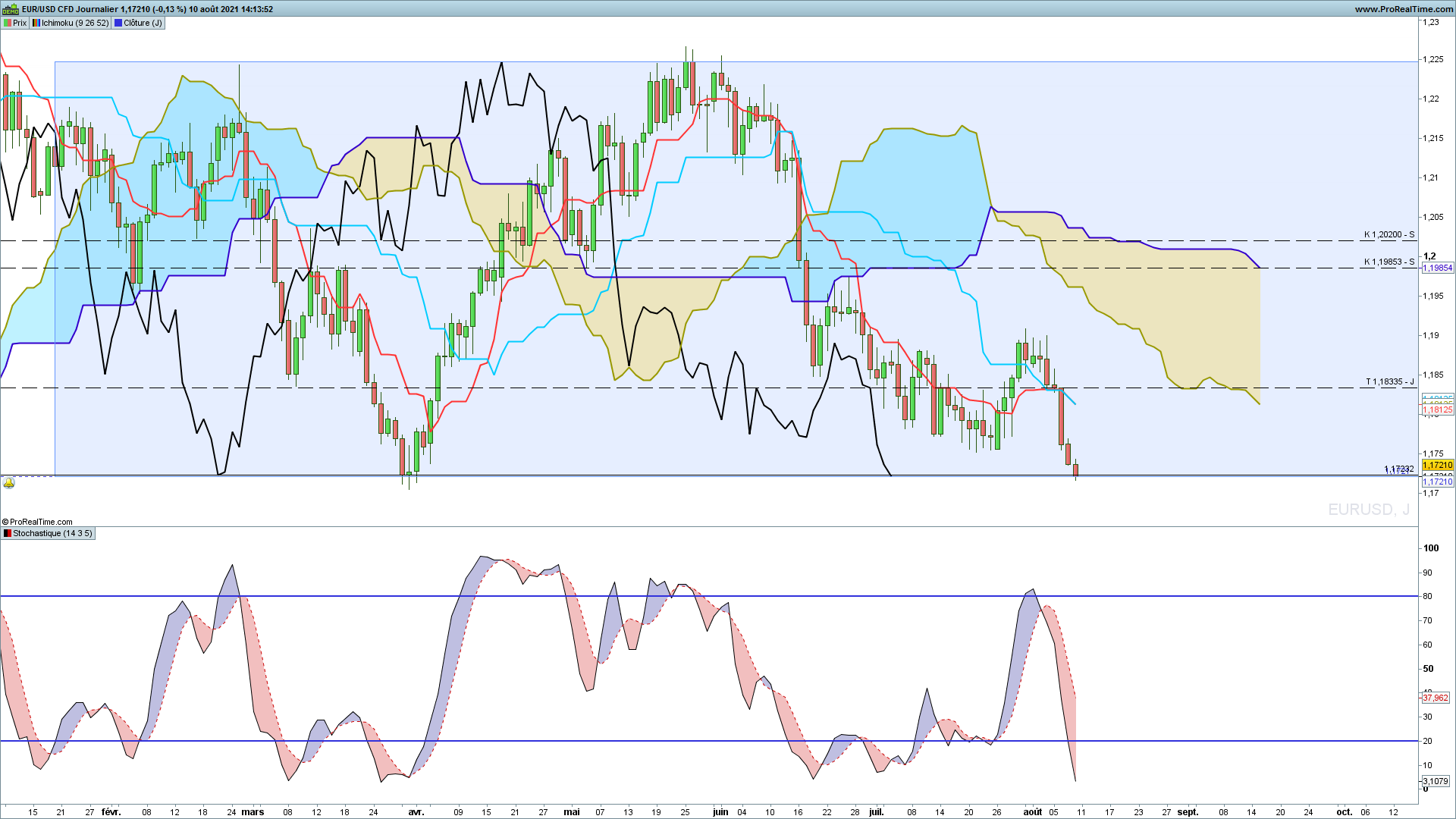Click the 3,1079 stochastic value tag
The image size is (1456, 819).
pos(1435,781)
